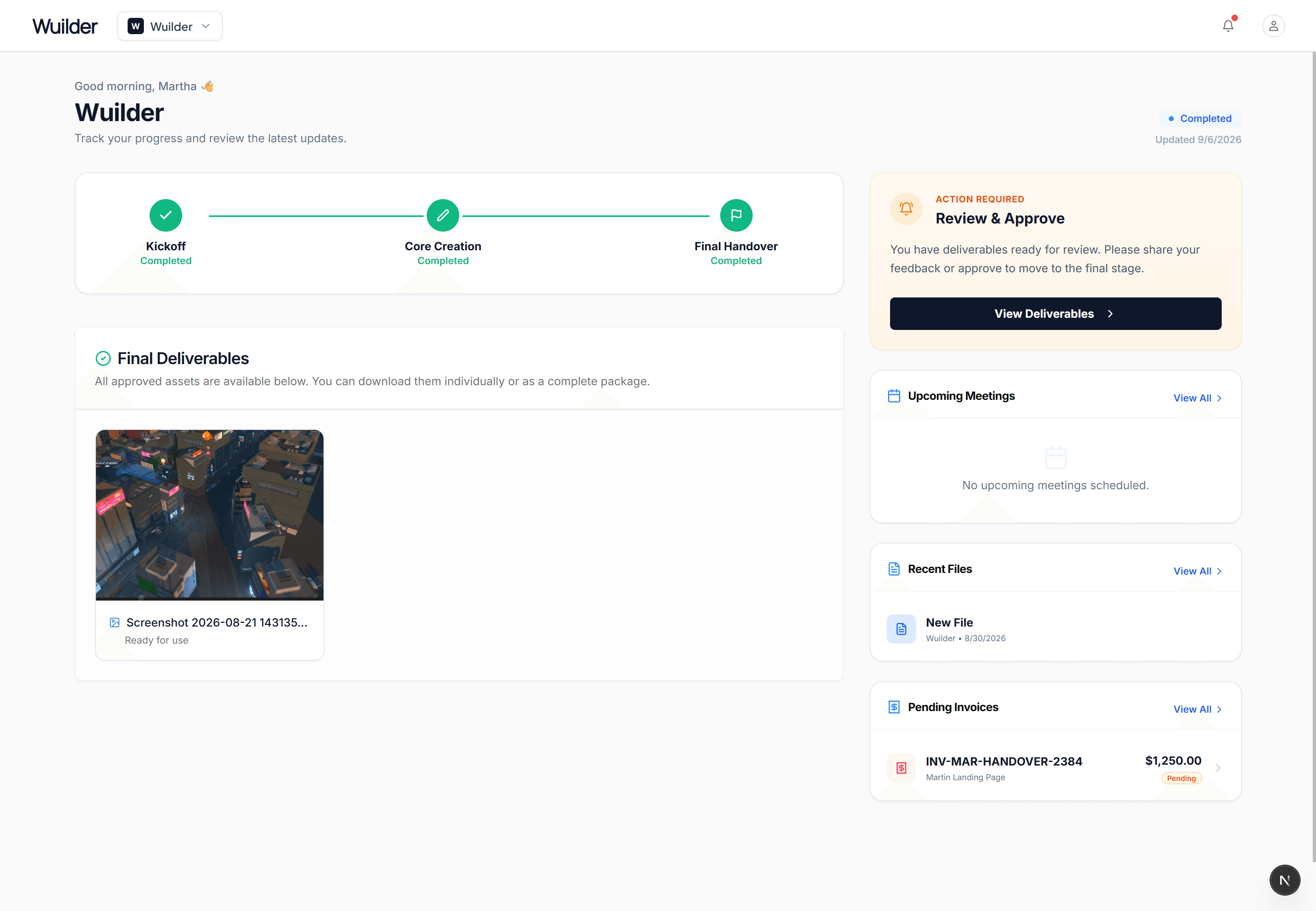Click the Kickoff step label
Image resolution: width=1316 pixels, height=911 pixels.
click(165, 246)
